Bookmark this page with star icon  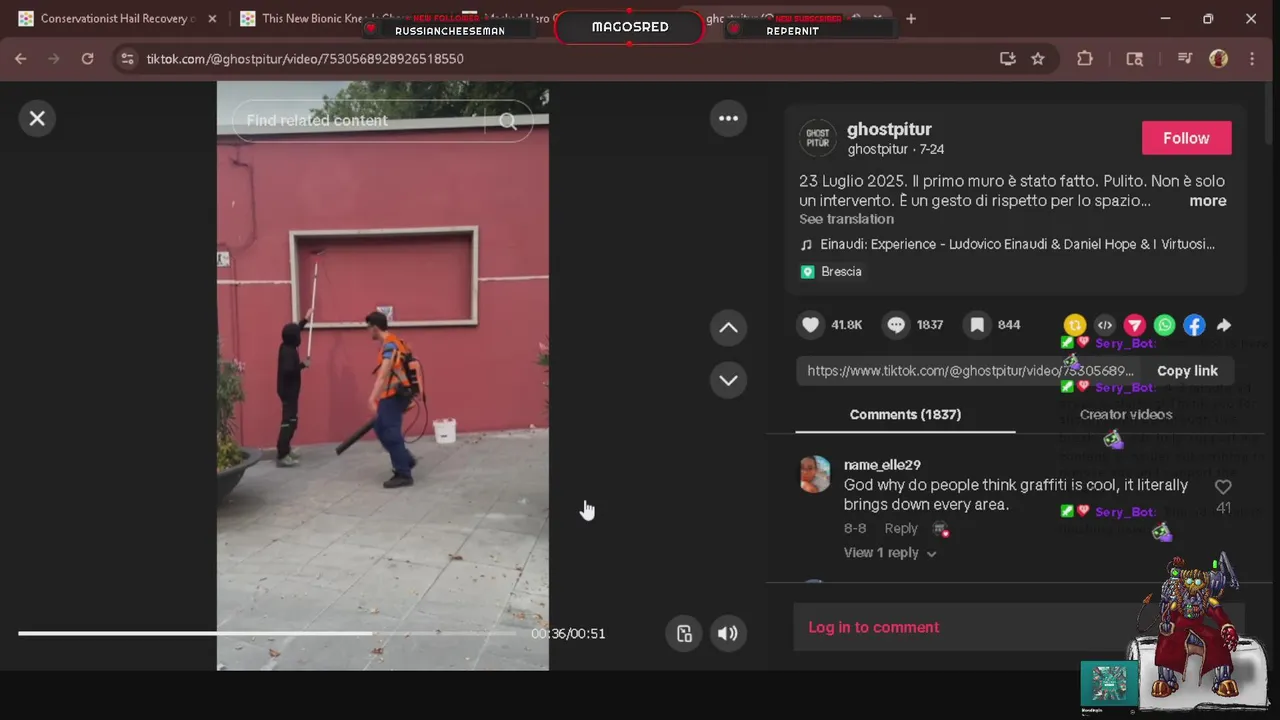click(1038, 59)
